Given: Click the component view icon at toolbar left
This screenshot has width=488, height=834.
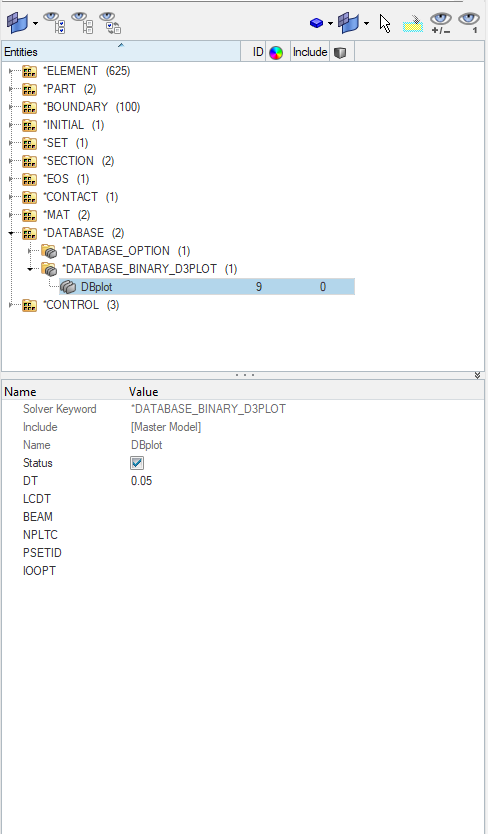Looking at the screenshot, I should (18, 23).
